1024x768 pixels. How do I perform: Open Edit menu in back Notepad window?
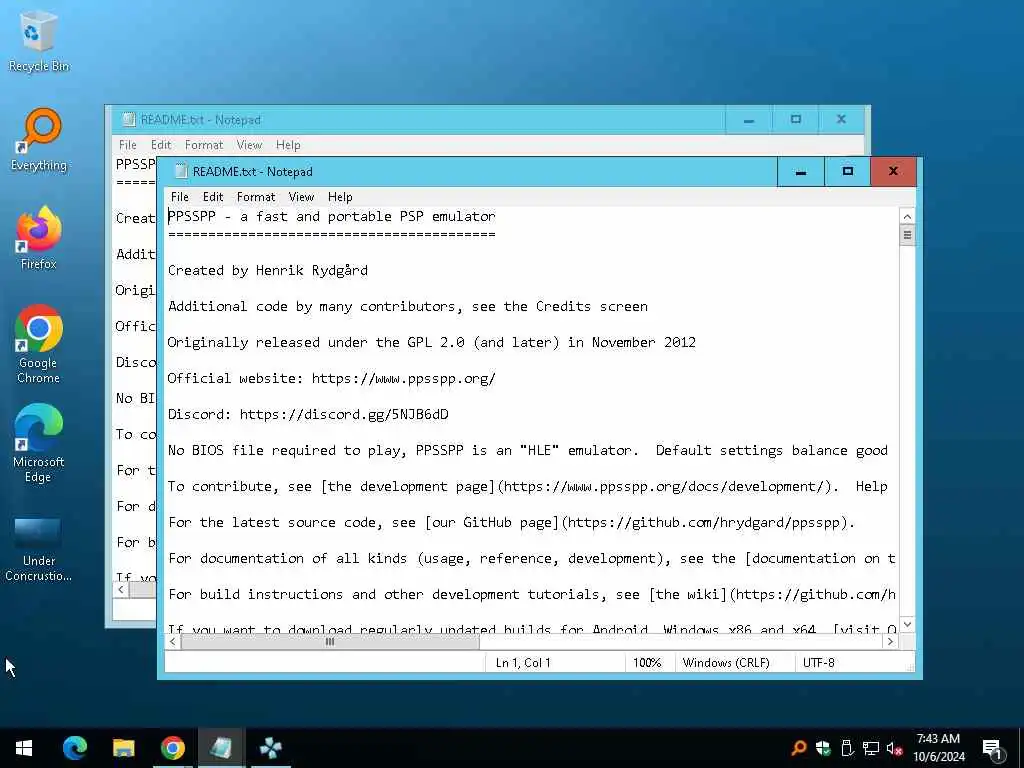point(161,145)
